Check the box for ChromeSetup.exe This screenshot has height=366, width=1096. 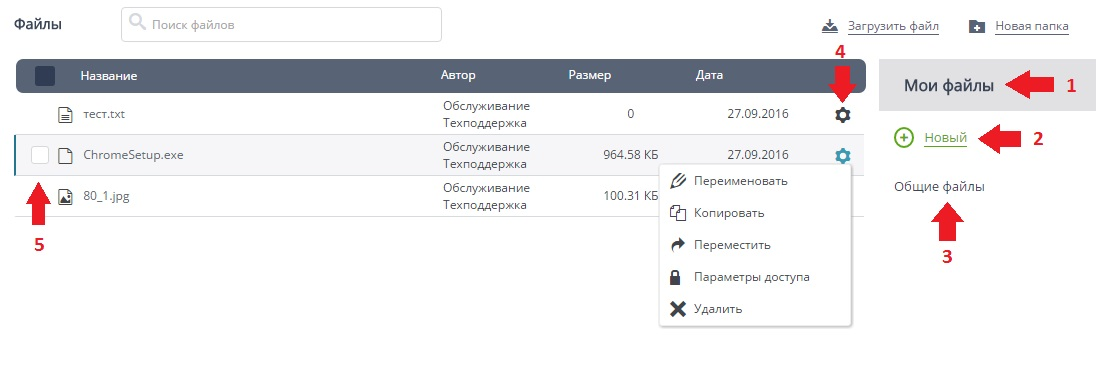[40, 155]
